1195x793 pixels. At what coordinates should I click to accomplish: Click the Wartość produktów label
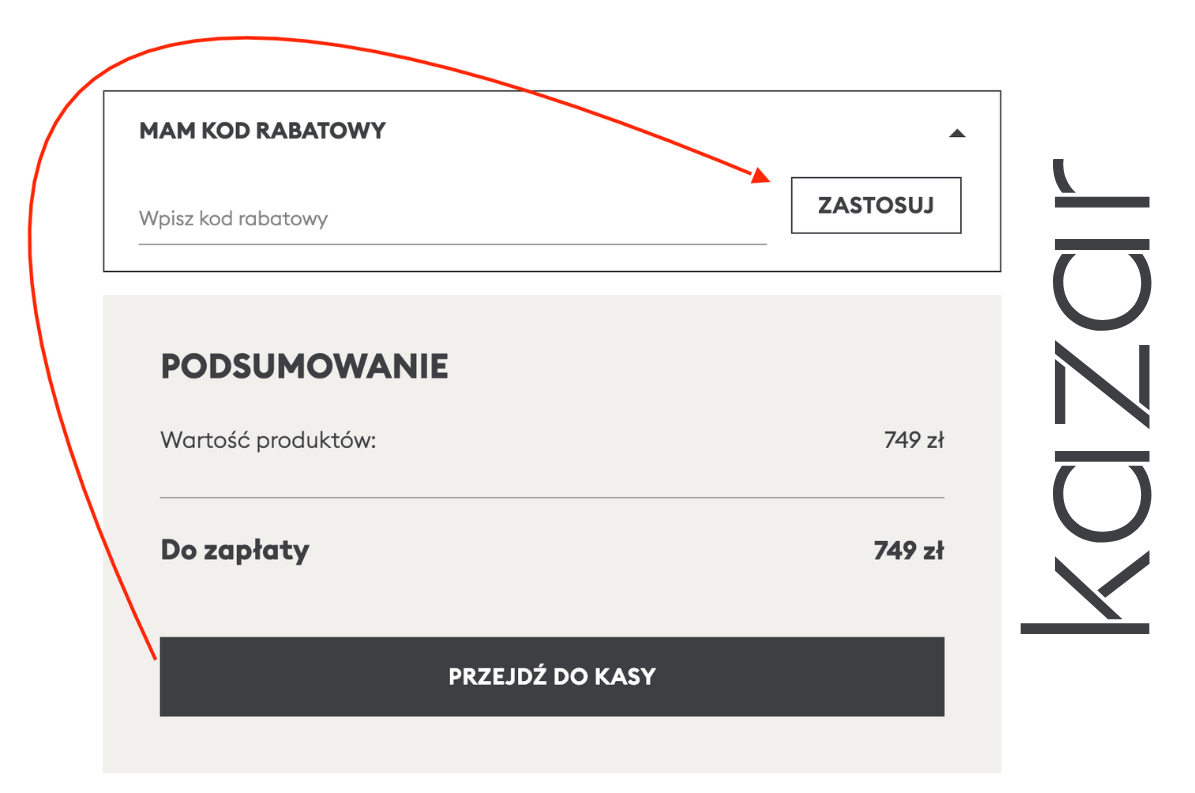268,440
